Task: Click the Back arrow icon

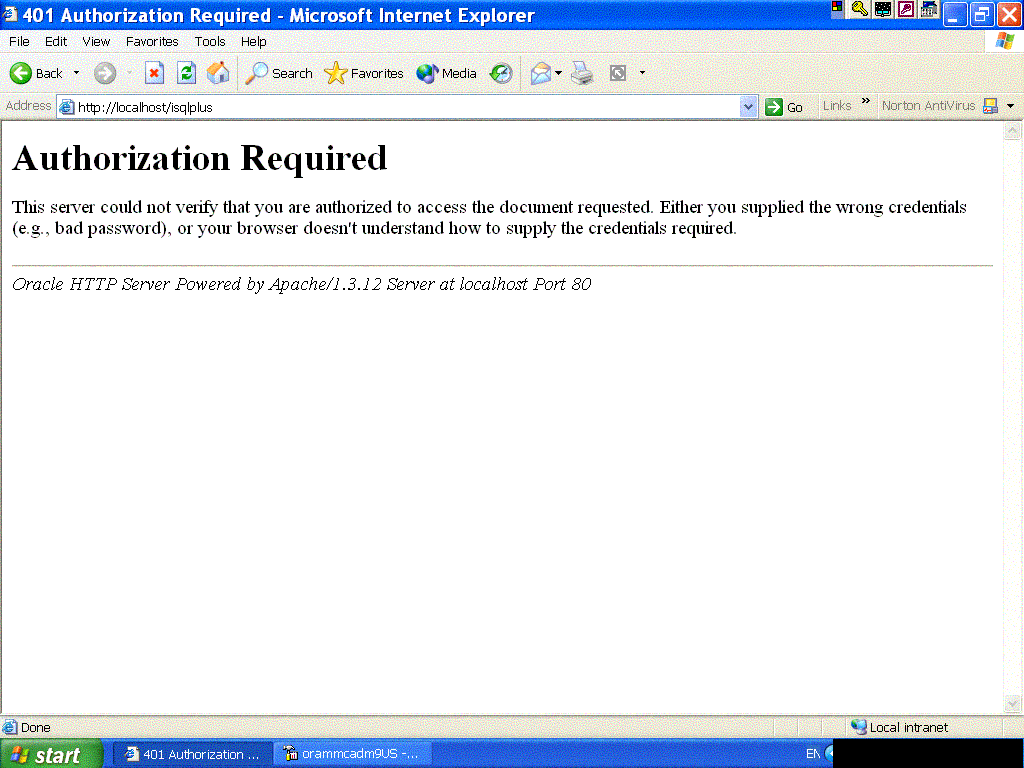Action: 20,73
